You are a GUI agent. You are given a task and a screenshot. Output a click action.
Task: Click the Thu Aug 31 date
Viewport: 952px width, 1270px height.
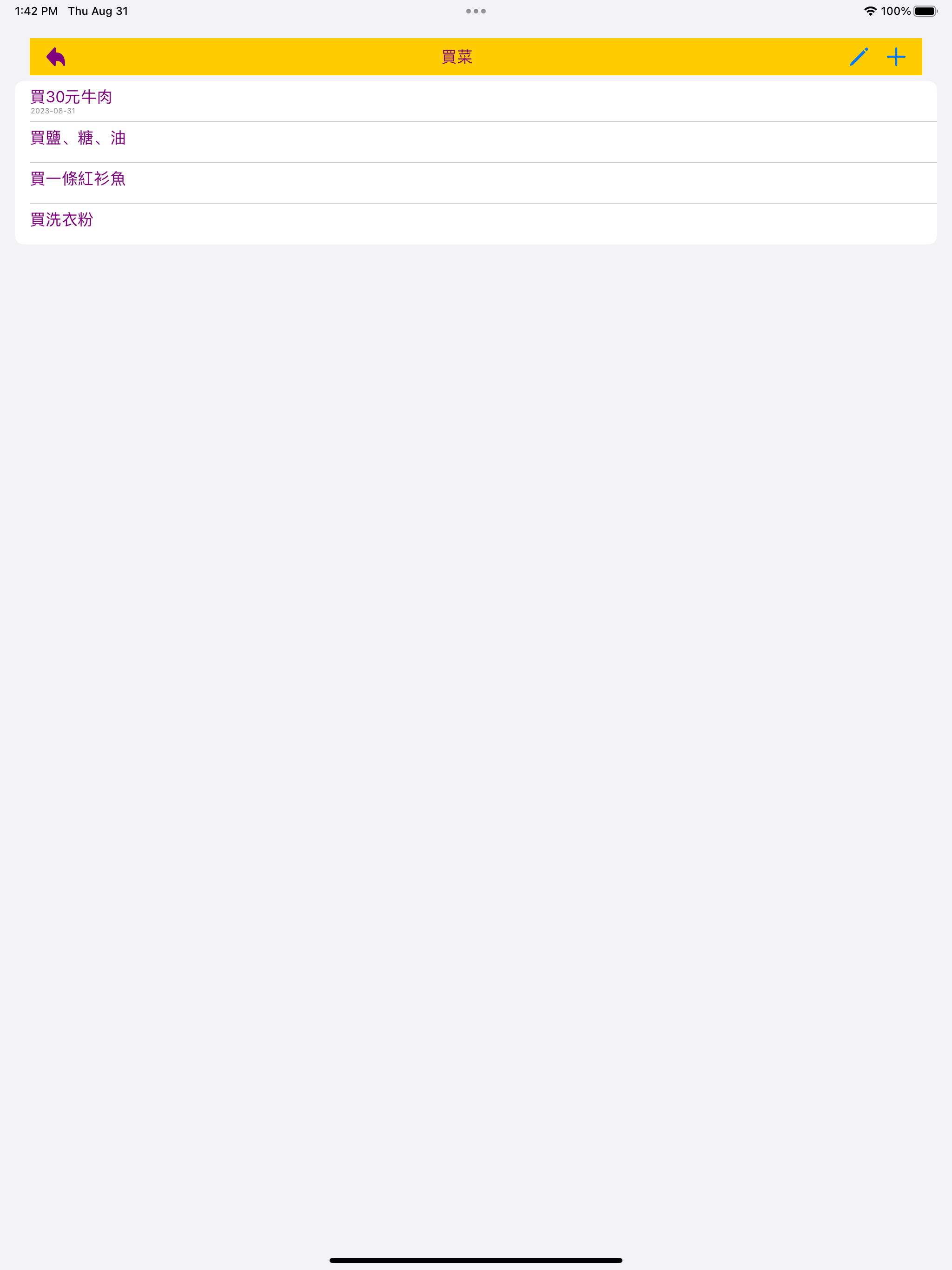(98, 11)
